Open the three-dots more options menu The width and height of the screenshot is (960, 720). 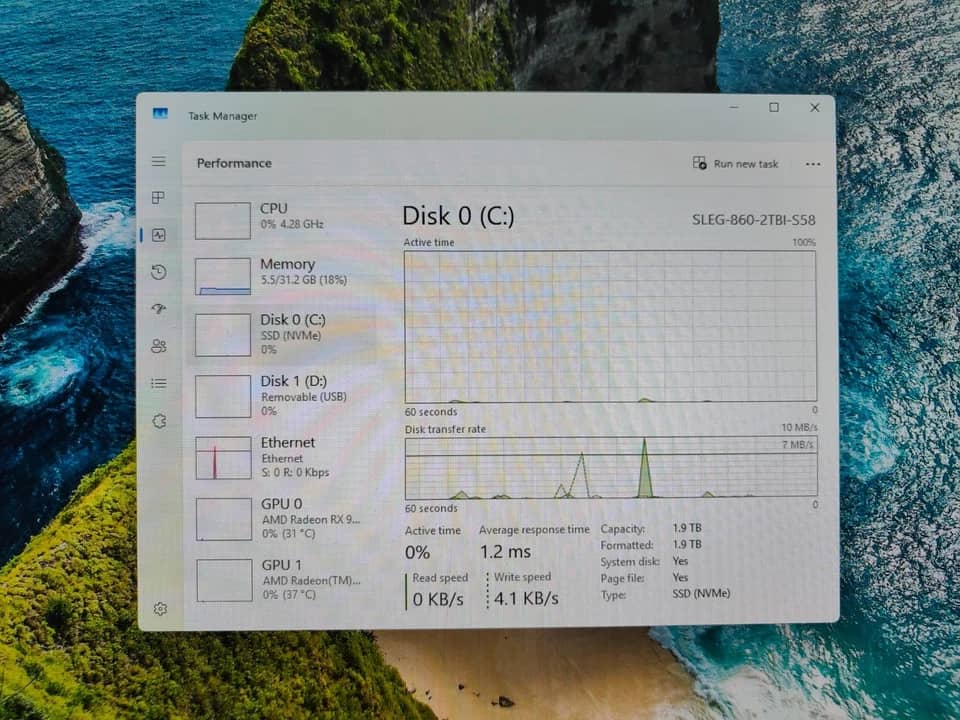coord(813,164)
